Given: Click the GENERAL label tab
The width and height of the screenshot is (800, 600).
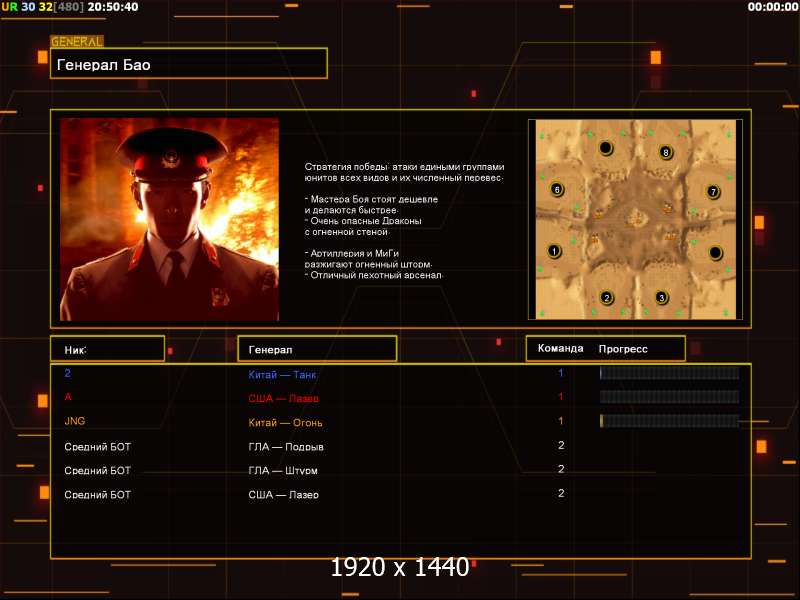Looking at the screenshot, I should coord(77,42).
